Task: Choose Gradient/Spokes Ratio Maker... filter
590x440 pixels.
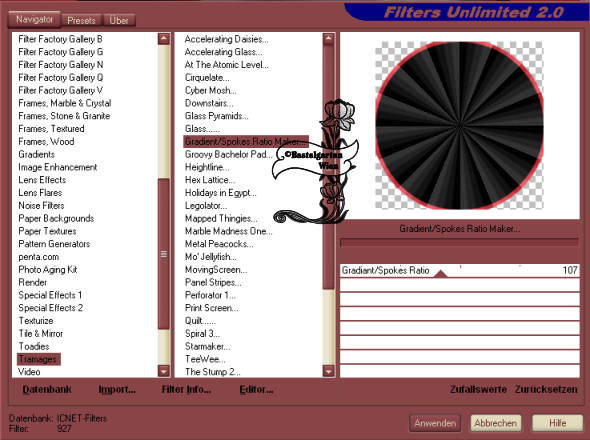Action: (246, 142)
